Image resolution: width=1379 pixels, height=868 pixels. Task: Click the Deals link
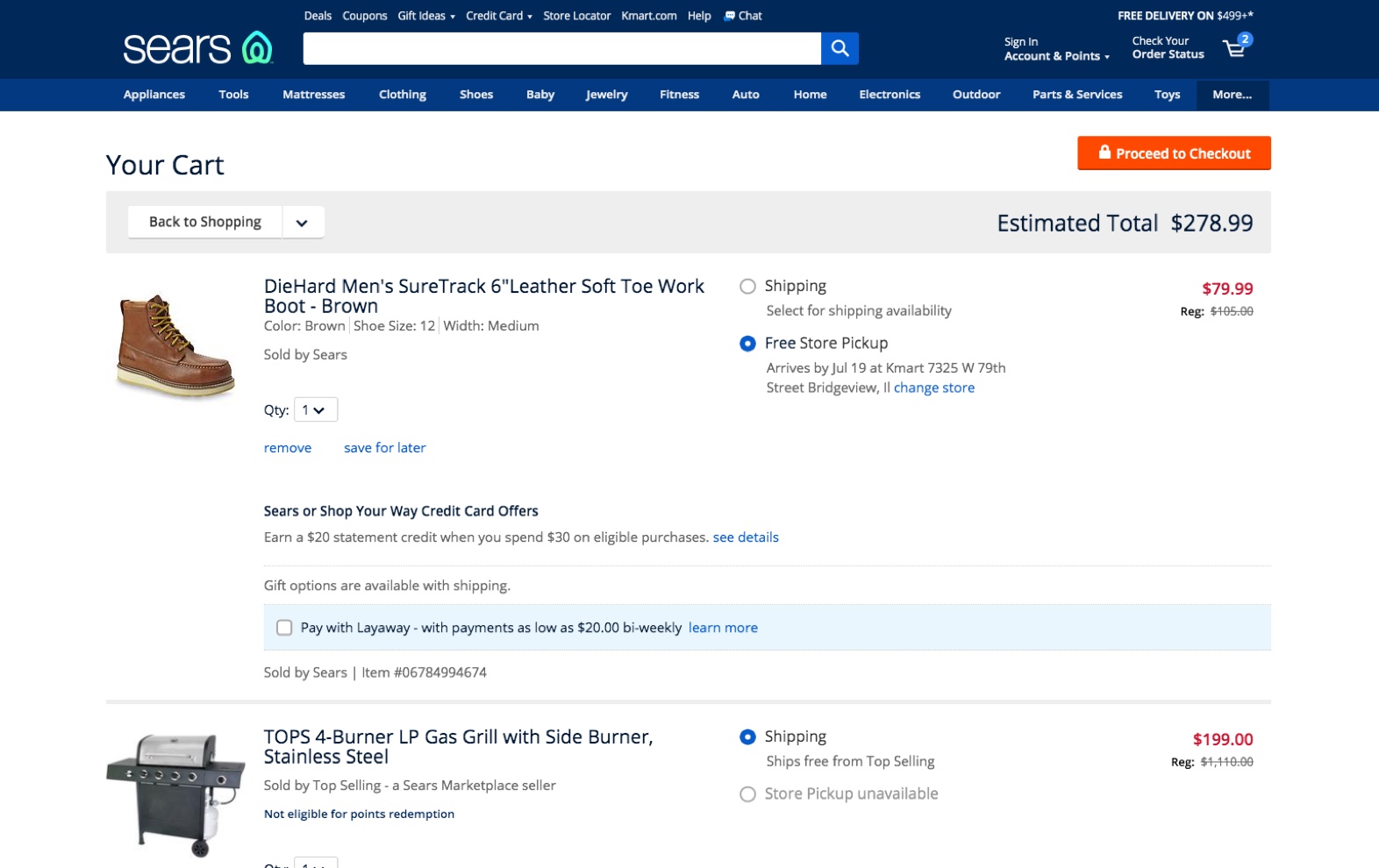pyautogui.click(x=318, y=16)
